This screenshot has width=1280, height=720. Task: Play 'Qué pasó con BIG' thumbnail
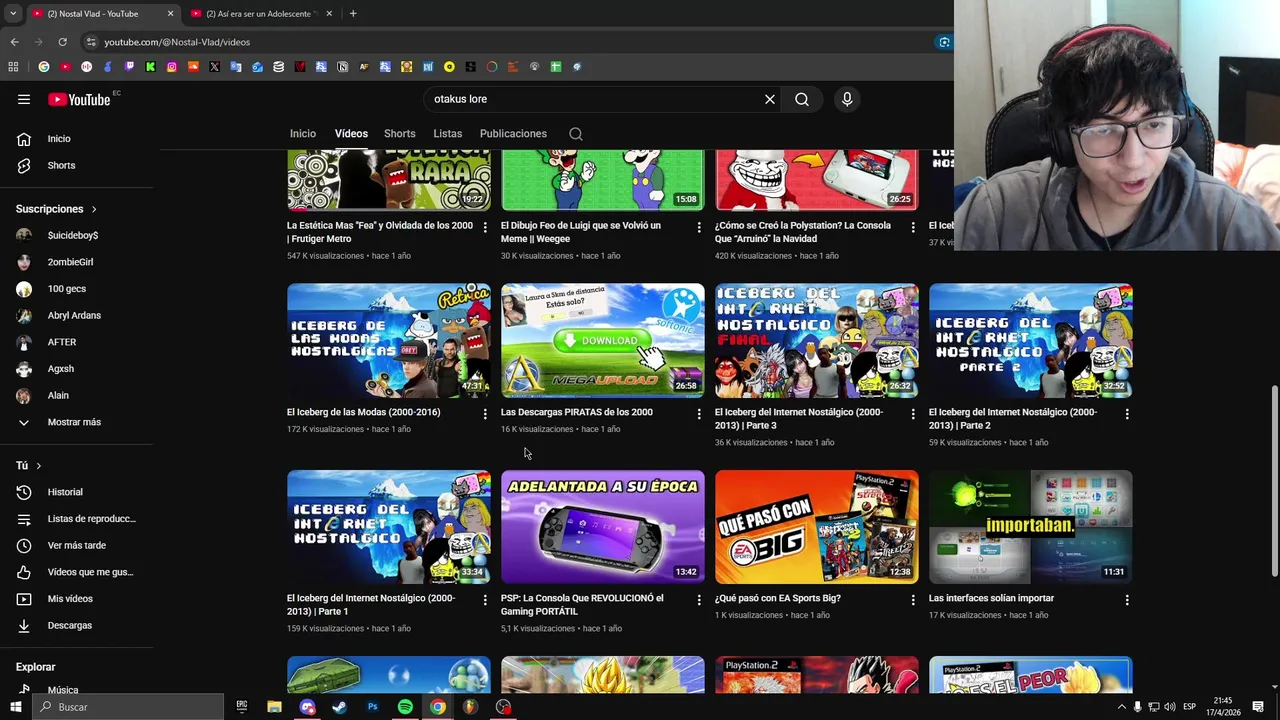click(817, 527)
